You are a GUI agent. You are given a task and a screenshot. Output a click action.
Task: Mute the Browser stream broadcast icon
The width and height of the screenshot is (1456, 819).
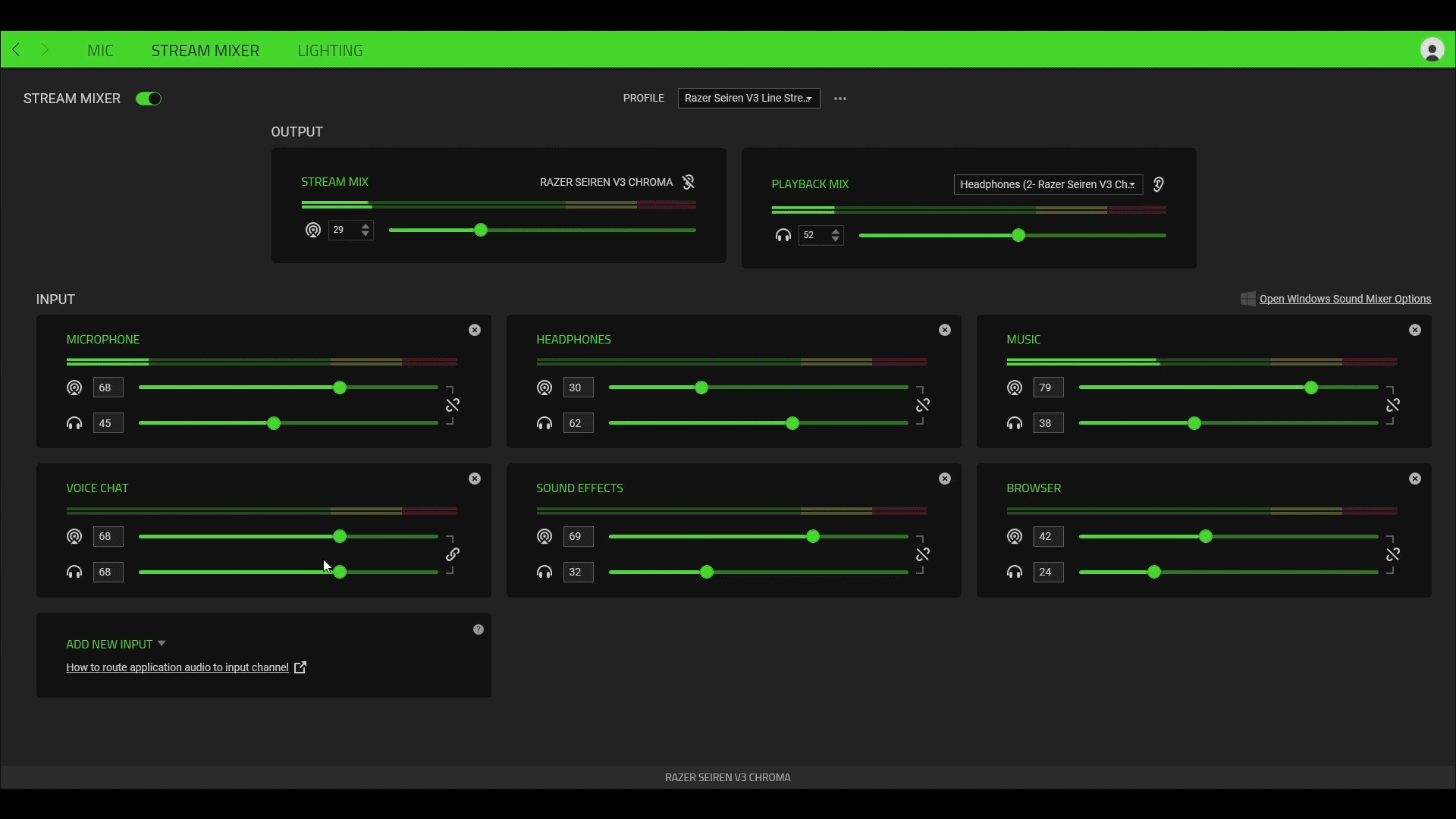coord(1015,536)
